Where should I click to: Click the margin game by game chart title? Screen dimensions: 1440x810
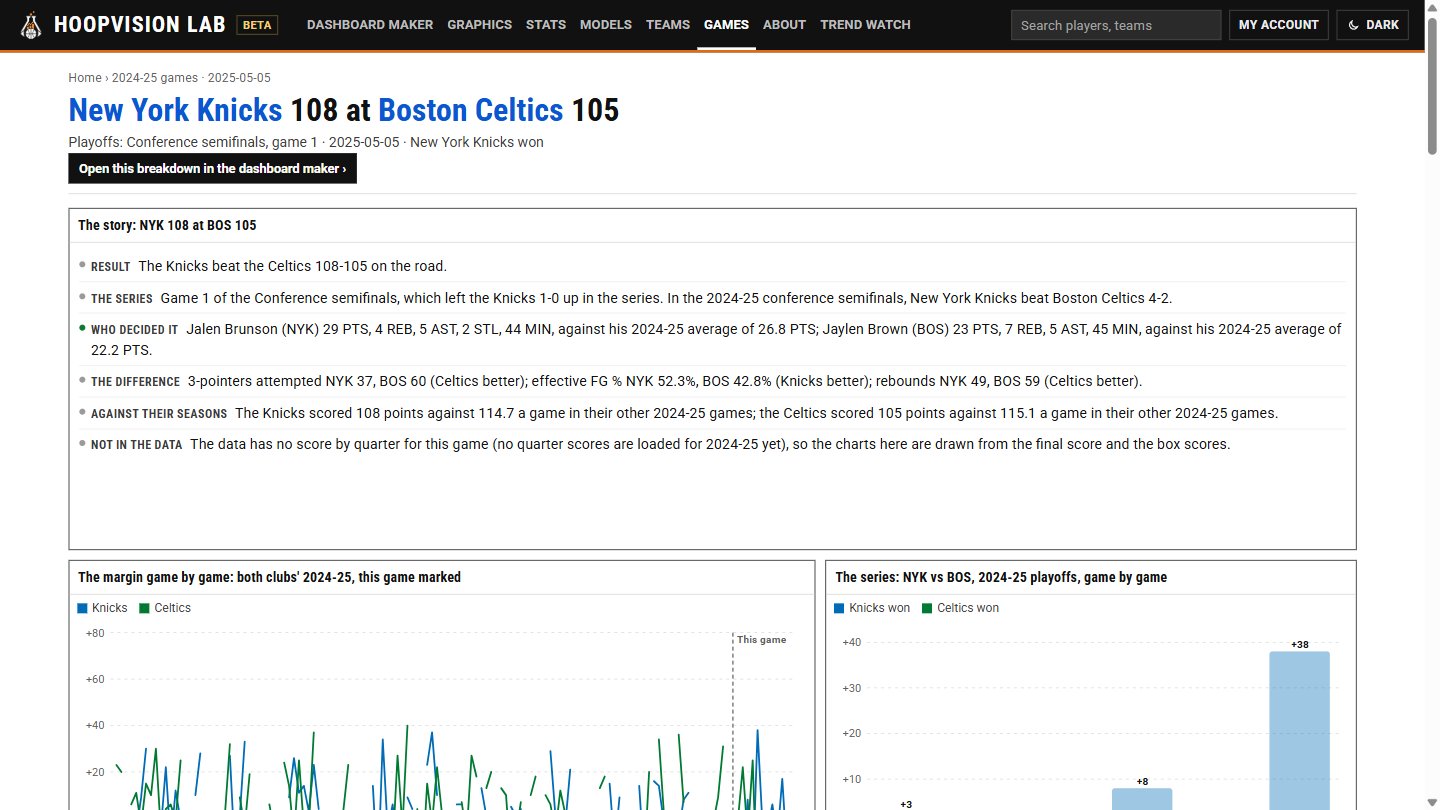tap(270, 577)
